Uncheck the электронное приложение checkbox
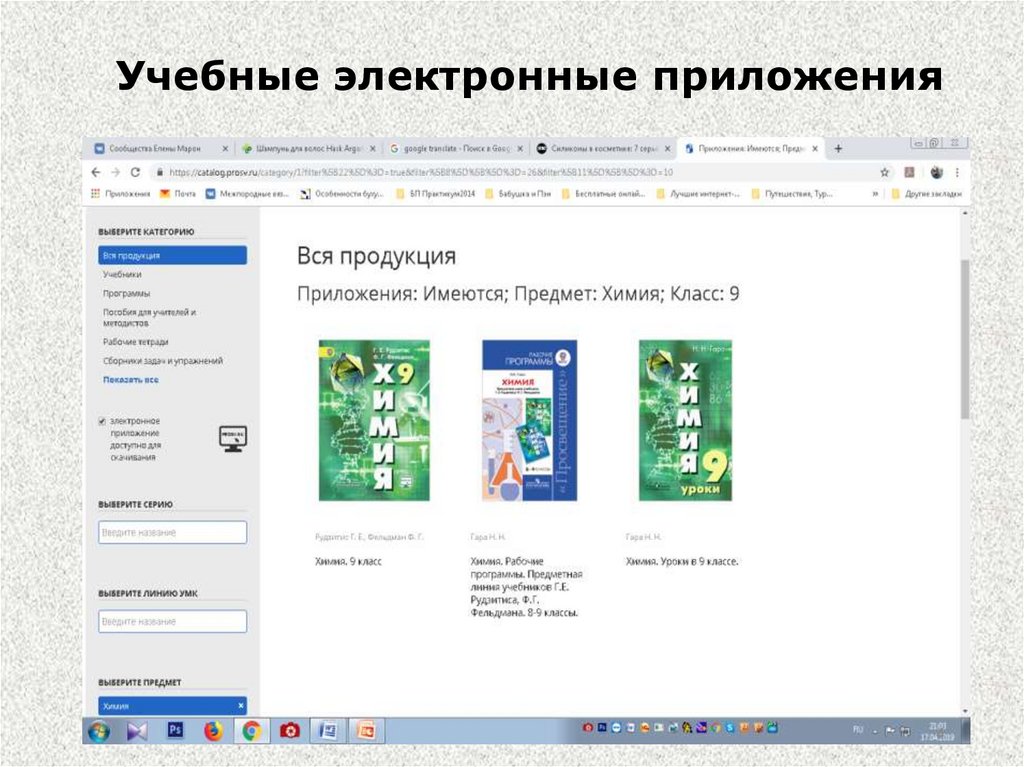 (x=102, y=422)
